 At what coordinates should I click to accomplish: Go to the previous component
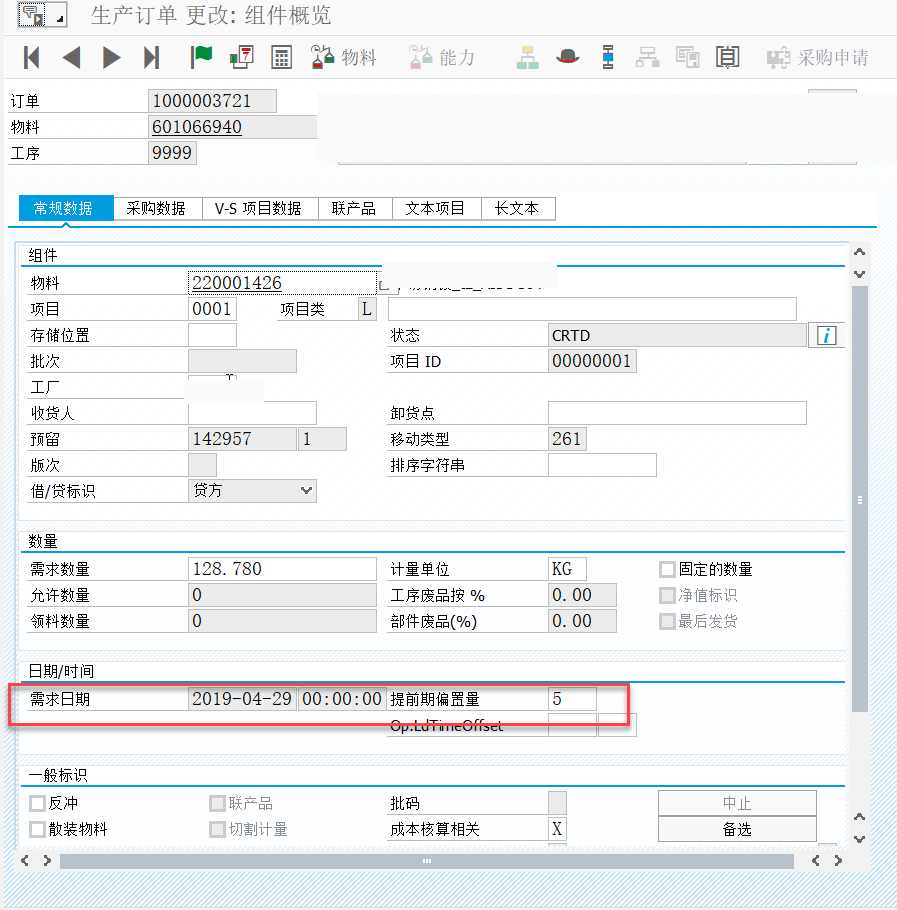click(x=70, y=58)
